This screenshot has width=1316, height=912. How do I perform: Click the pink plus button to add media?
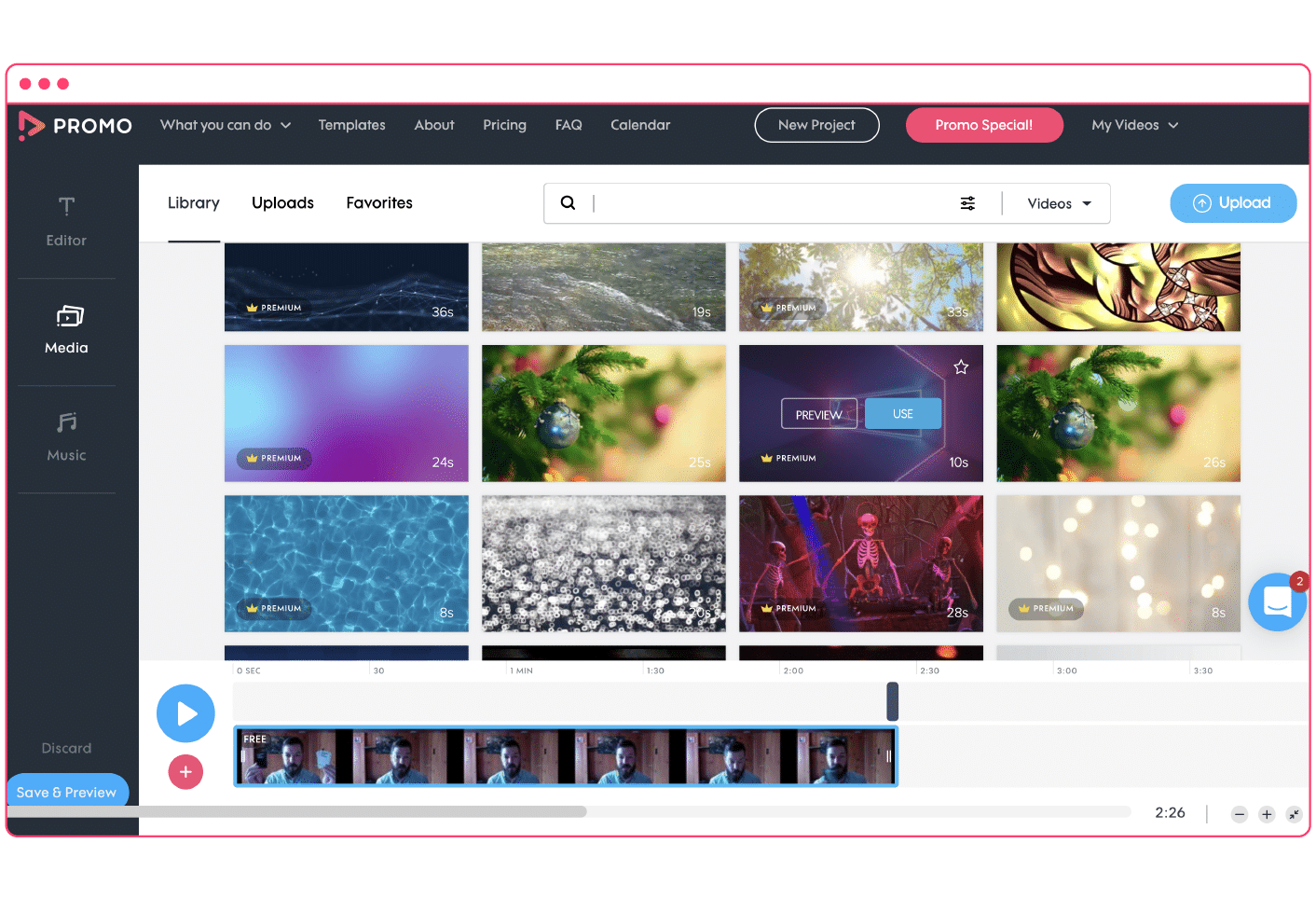185,772
